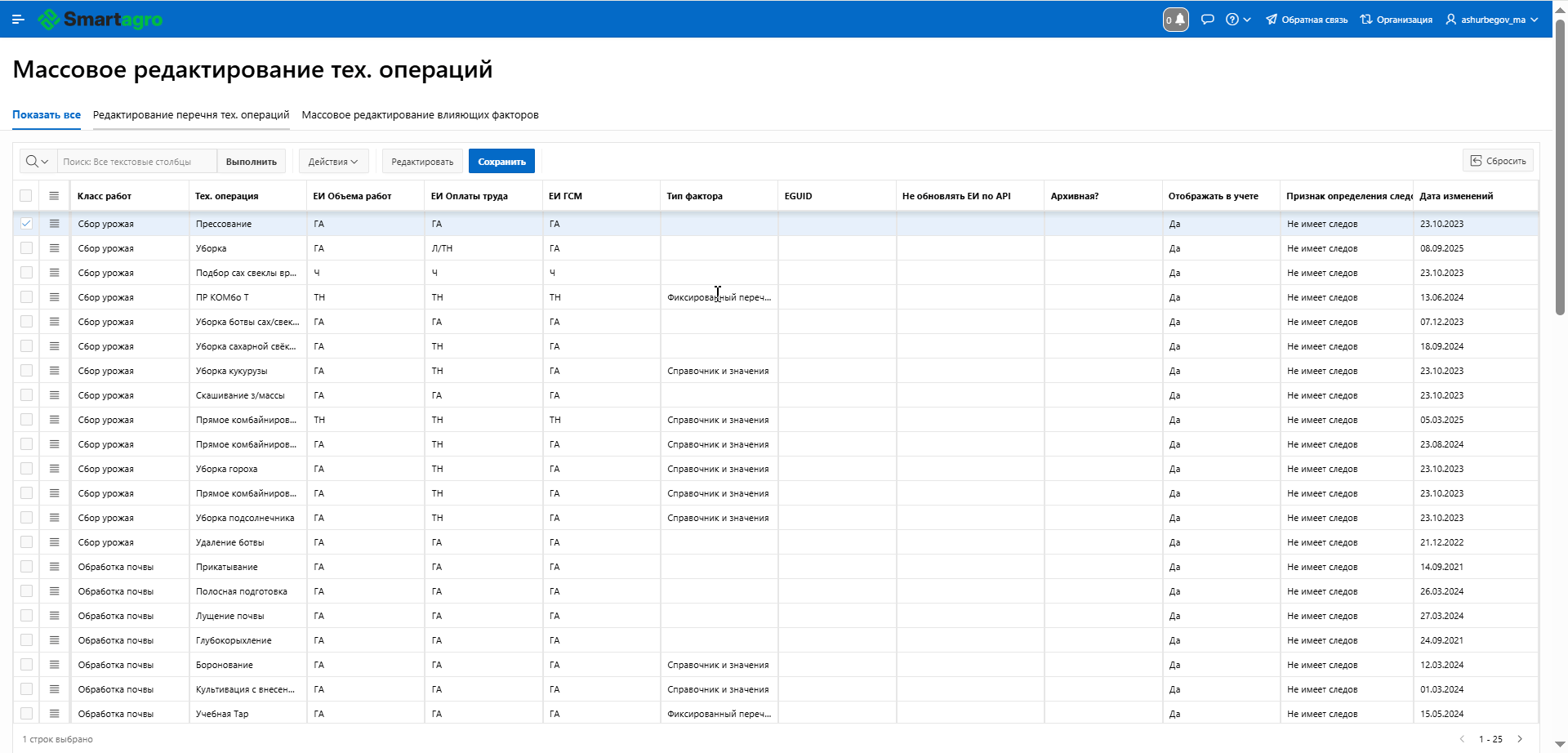Click the help question mark icon
Image resolution: width=1568 pixels, height=753 pixels.
tap(1232, 20)
